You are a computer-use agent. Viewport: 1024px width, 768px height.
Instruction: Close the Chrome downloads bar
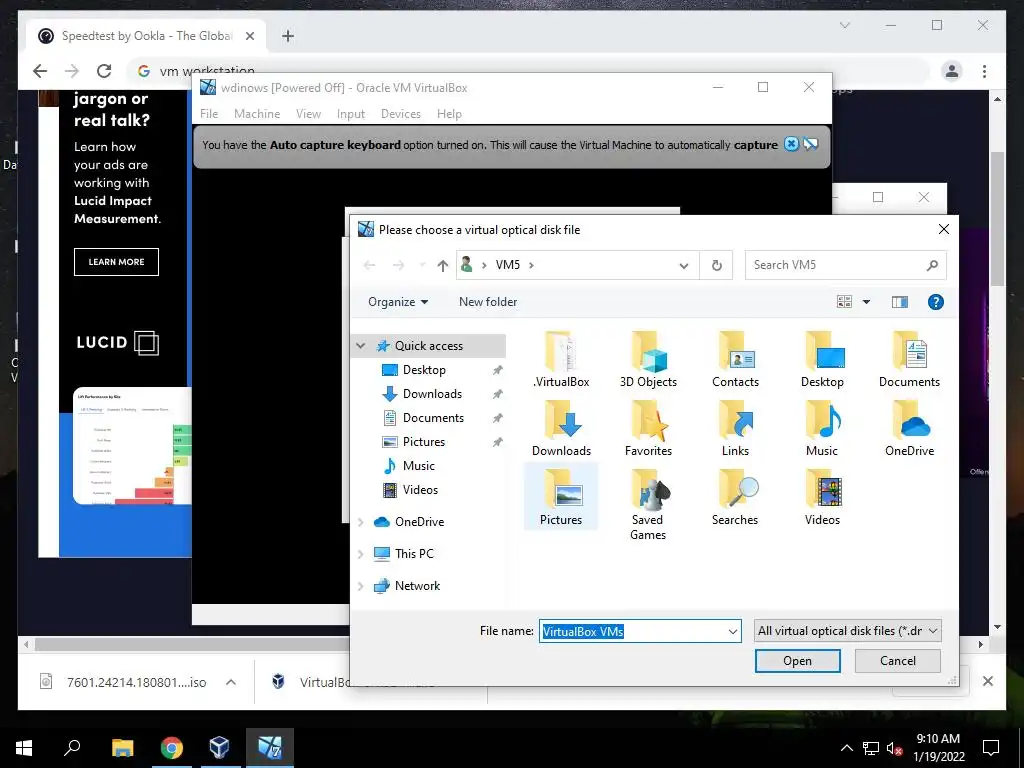(x=987, y=681)
